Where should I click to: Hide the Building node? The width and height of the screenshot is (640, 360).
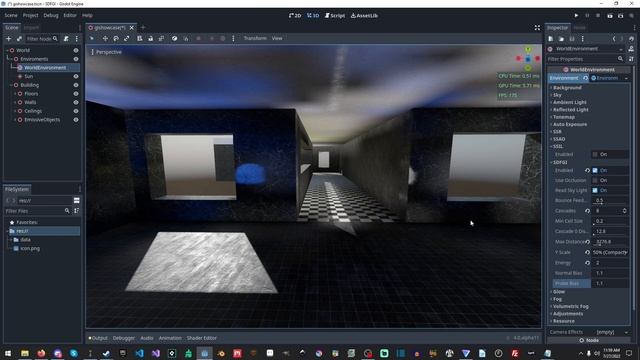[76, 85]
